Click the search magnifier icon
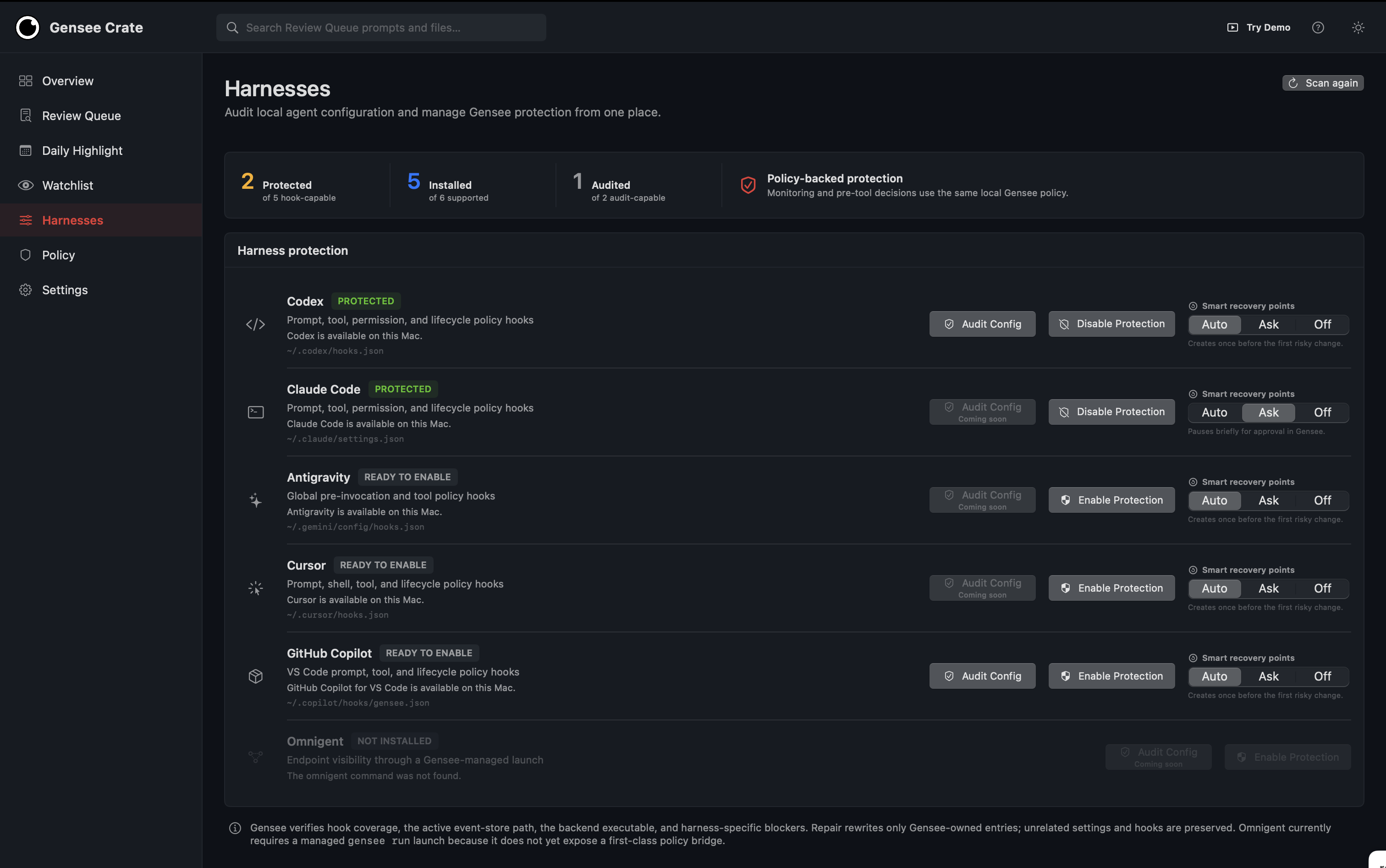 tap(232, 27)
